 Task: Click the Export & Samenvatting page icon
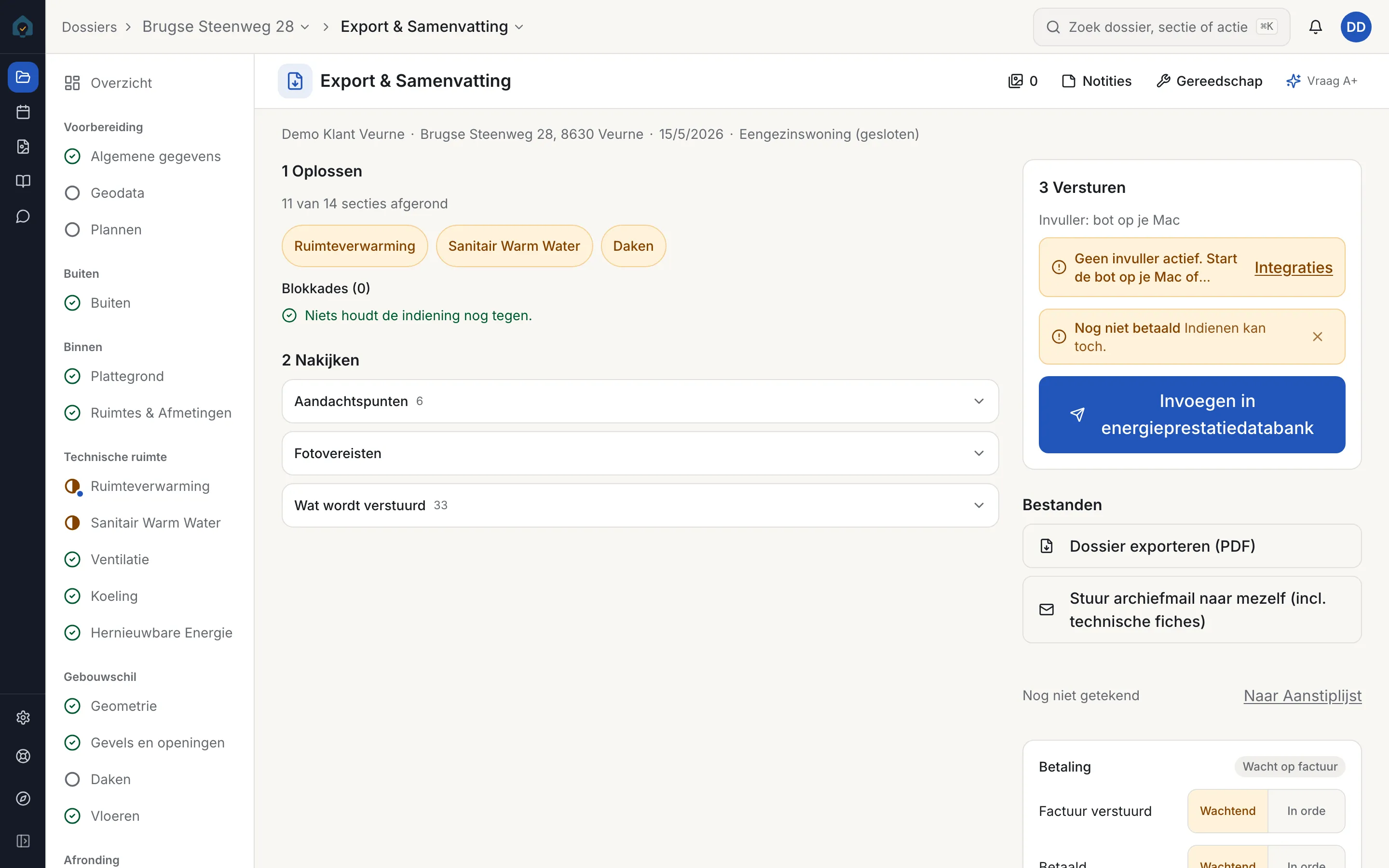click(x=295, y=81)
